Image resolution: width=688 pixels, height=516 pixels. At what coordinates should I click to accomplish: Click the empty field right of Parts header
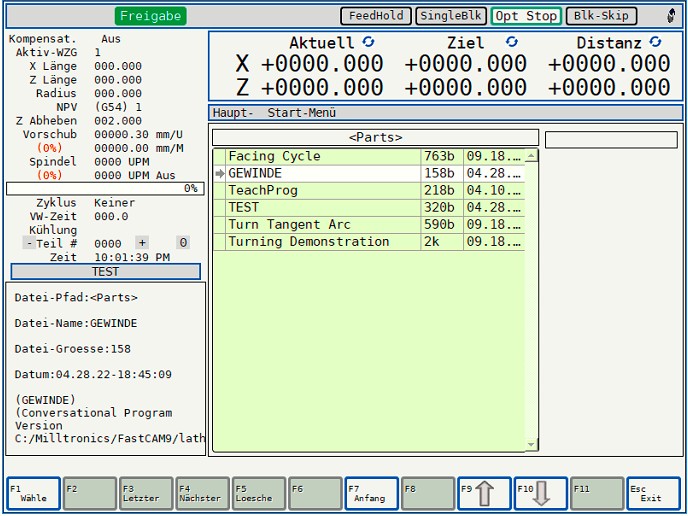[611, 140]
